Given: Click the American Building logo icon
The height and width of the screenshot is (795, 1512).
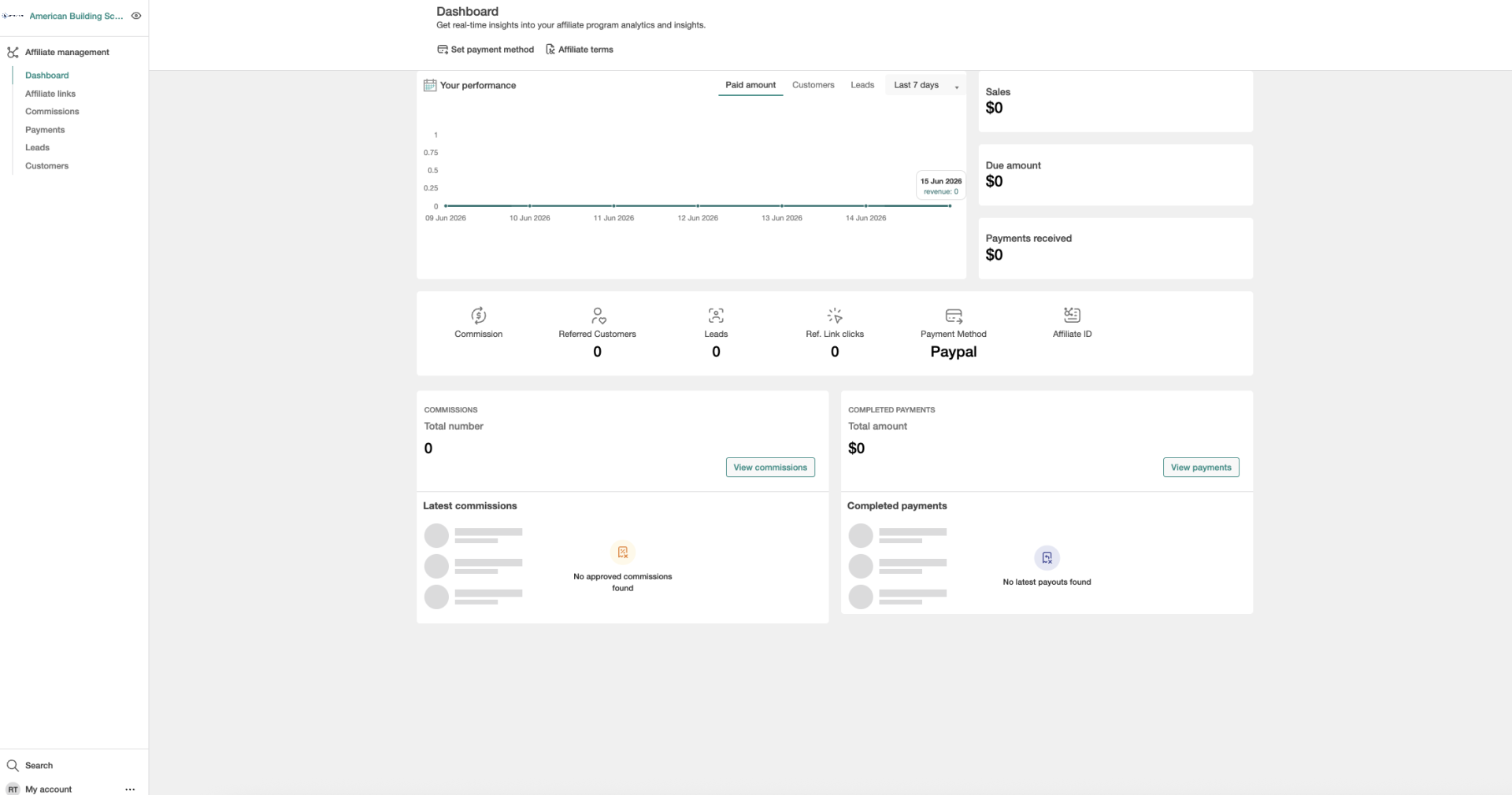Looking at the screenshot, I should 13,16.
